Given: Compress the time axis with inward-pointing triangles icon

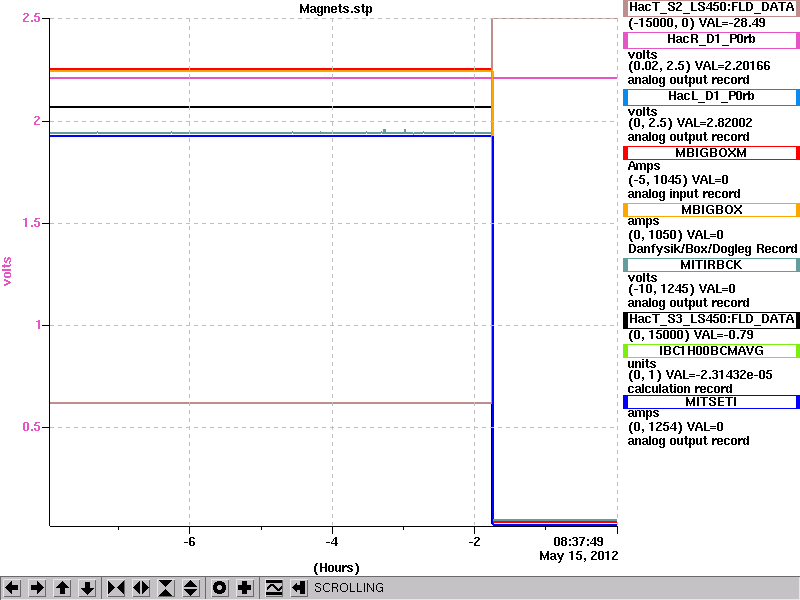Looking at the screenshot, I should point(116,588).
